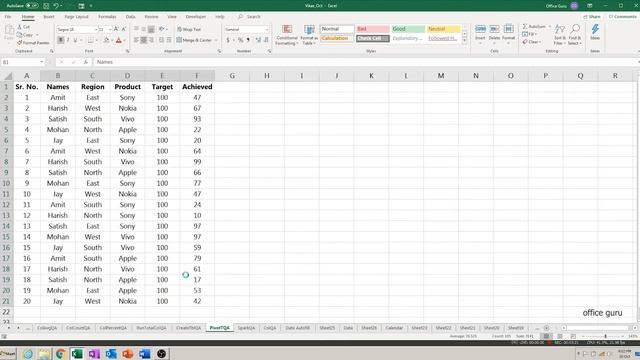Activate Format Painter
Viewport: 640px width, 360px height.
(x=33, y=42)
